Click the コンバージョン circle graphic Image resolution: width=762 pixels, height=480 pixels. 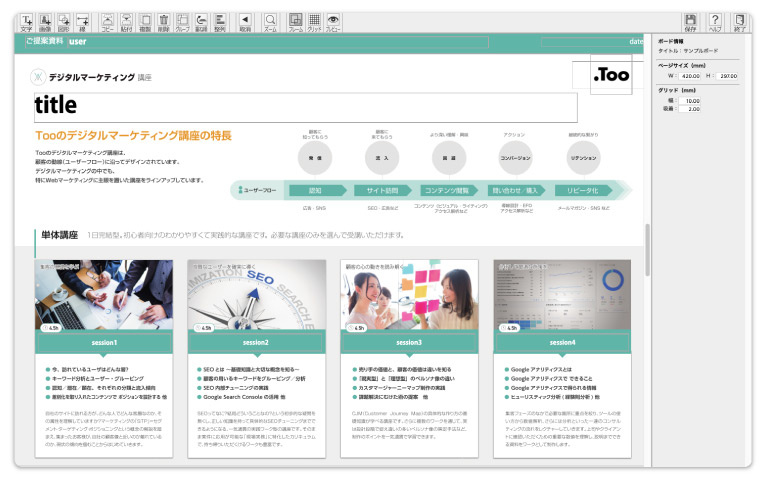click(515, 158)
